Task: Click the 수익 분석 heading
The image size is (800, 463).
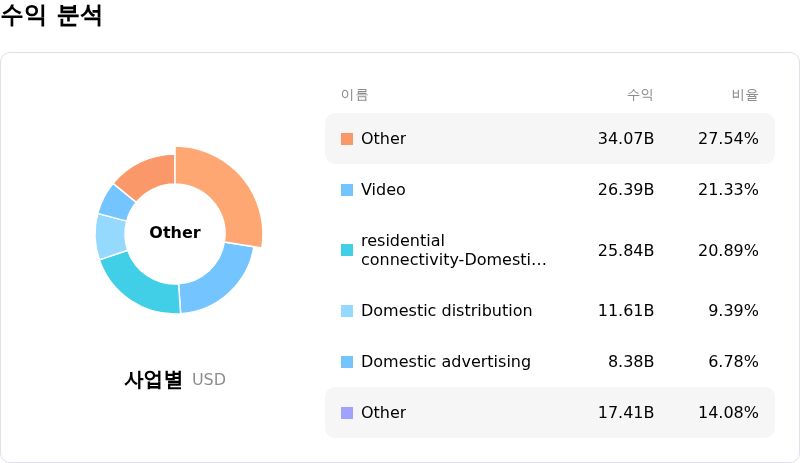Action: coord(51,14)
